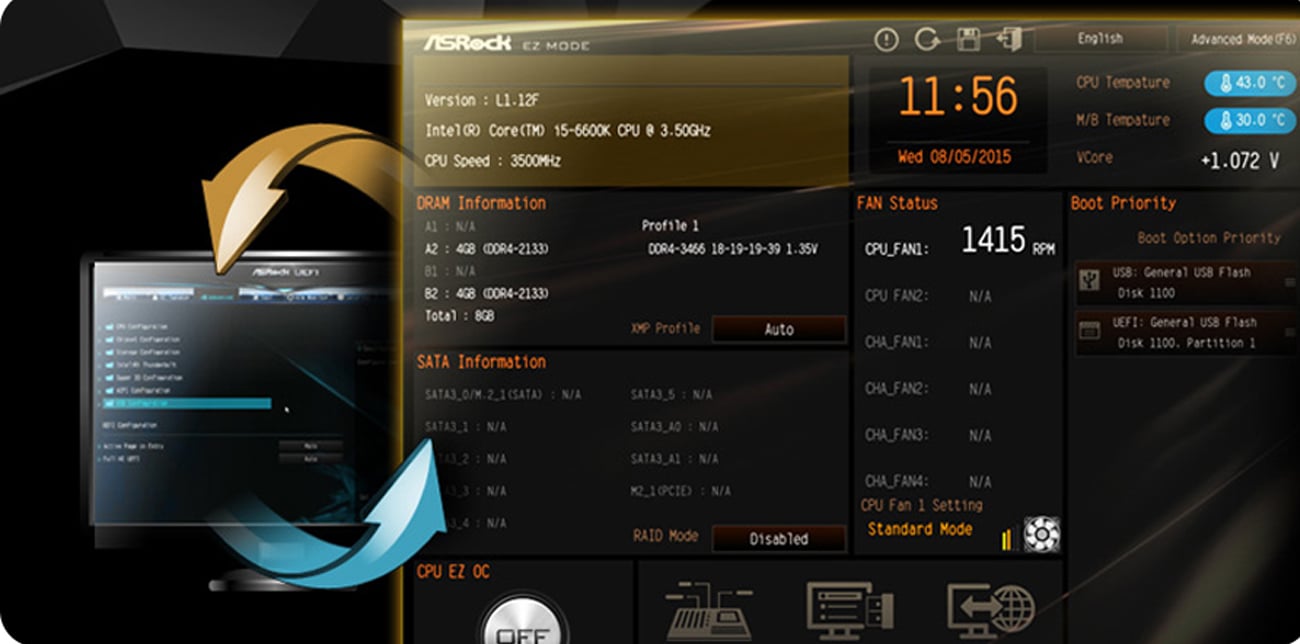
Task: Open the RAID Mode Disabled dropdown
Action: pyautogui.click(x=779, y=538)
